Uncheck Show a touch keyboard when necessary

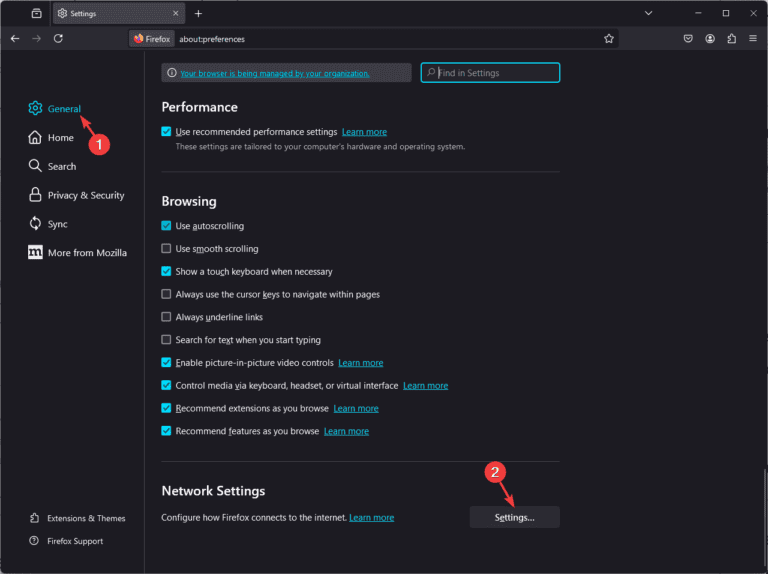pyautogui.click(x=166, y=271)
